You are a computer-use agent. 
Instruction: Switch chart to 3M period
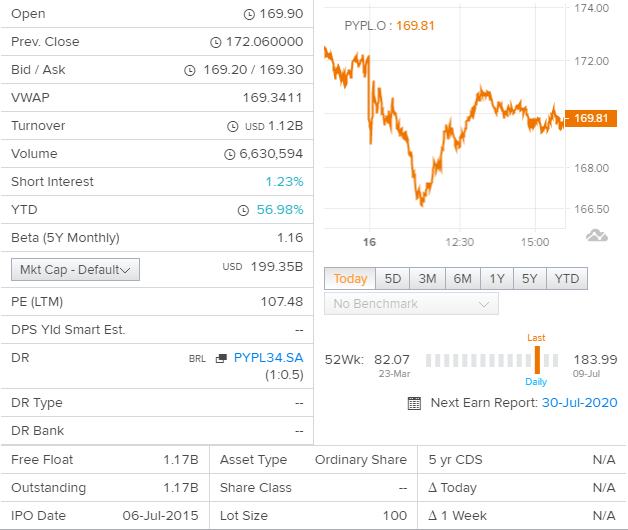click(427, 278)
